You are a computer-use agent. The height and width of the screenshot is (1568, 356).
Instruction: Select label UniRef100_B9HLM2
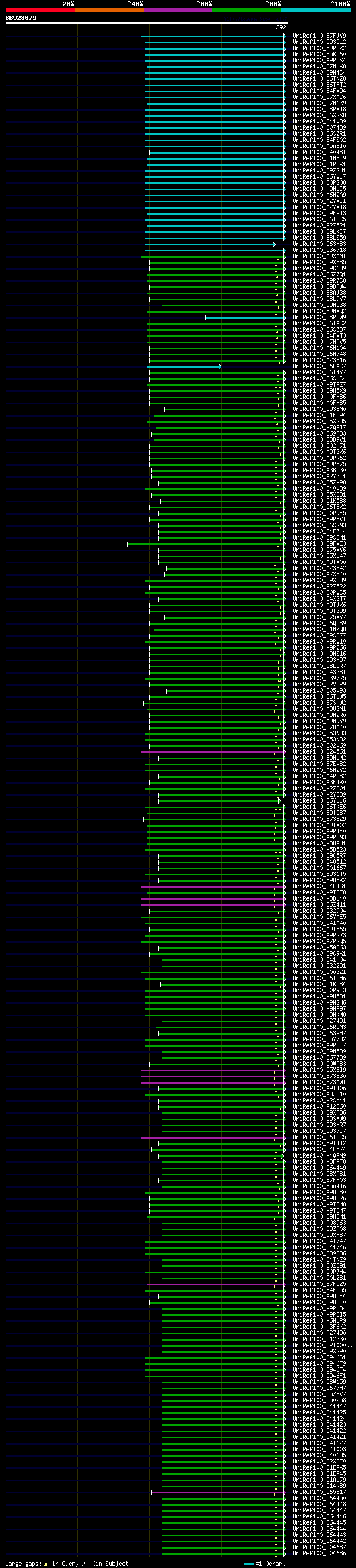click(319, 759)
